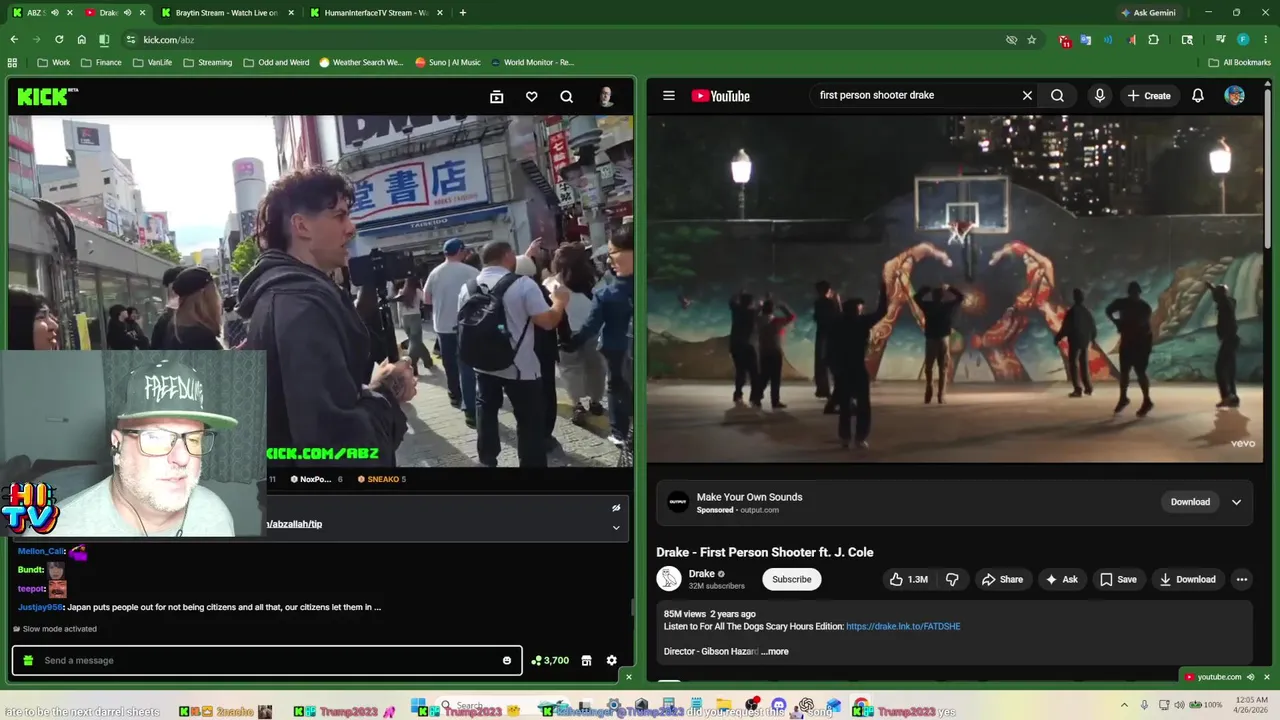Open the Kick clips library icon
This screenshot has height=720, width=1280.
pos(496,97)
